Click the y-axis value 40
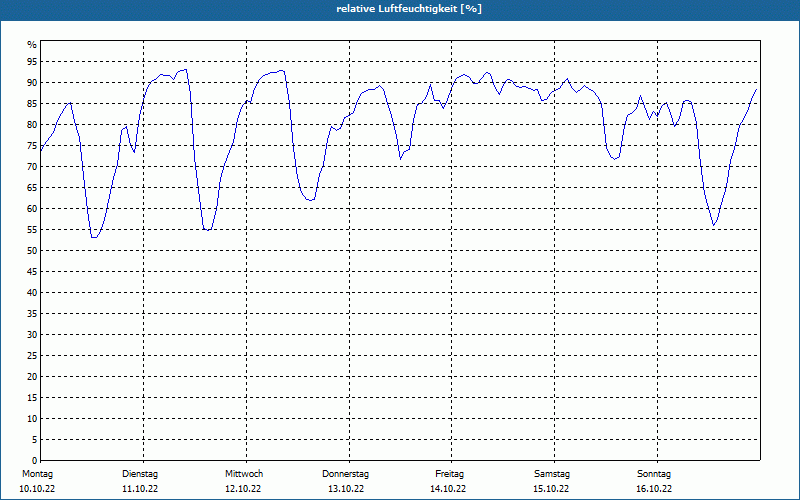The height and width of the screenshot is (500, 800). click(x=32, y=293)
